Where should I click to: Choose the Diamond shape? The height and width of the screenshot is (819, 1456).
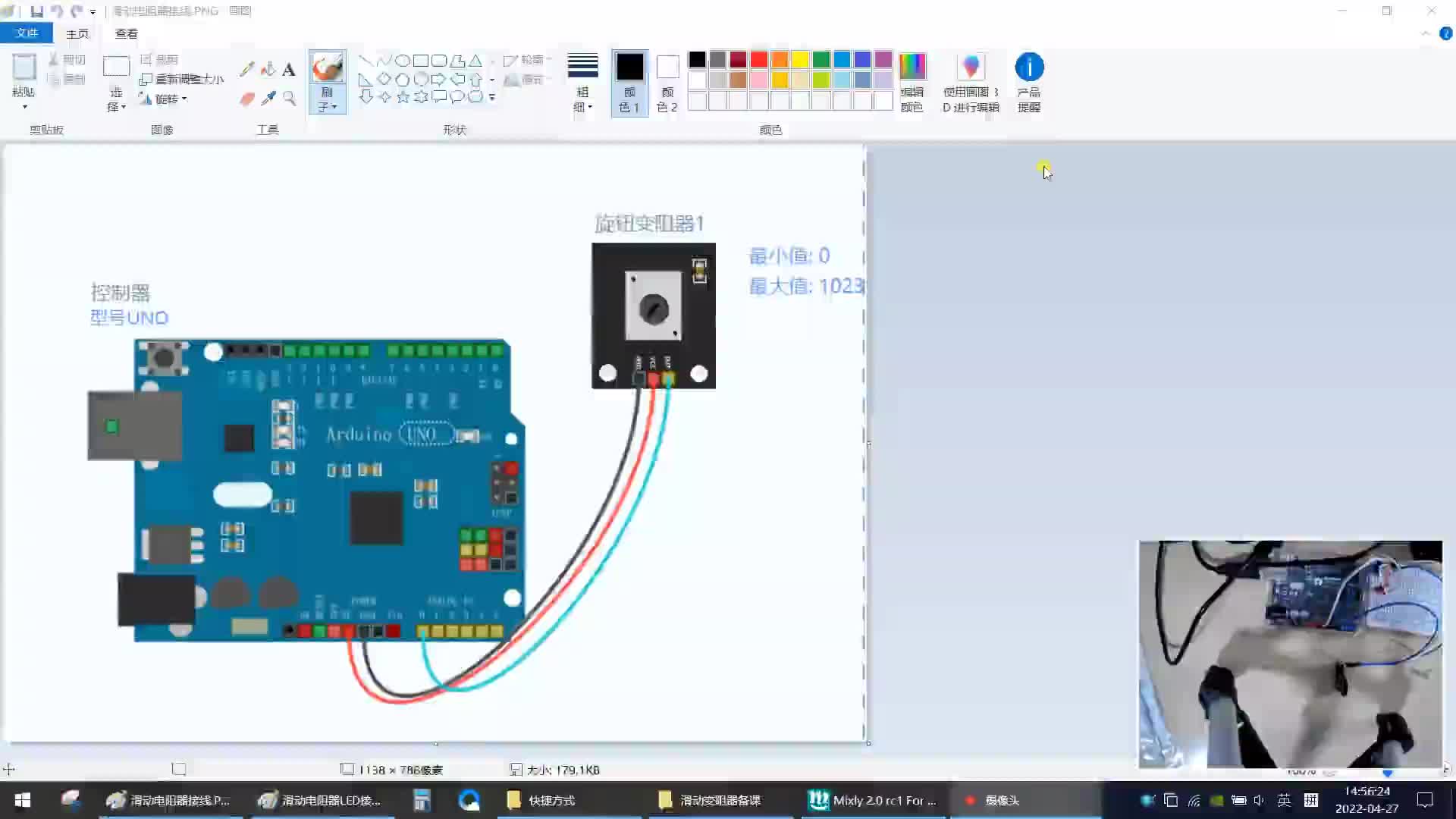coord(384,79)
